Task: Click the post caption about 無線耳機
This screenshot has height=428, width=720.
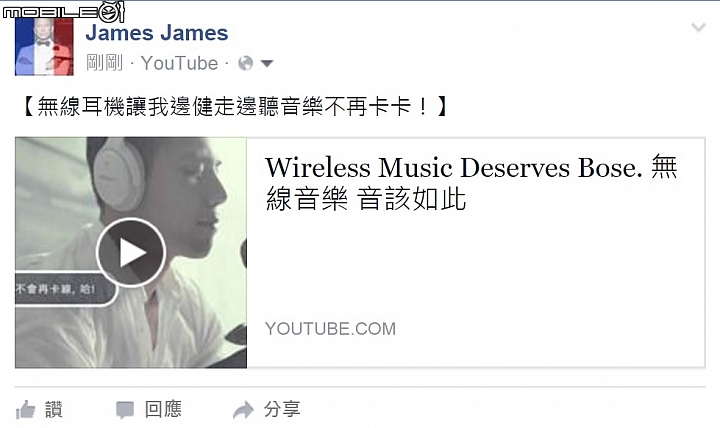Action: (x=234, y=107)
